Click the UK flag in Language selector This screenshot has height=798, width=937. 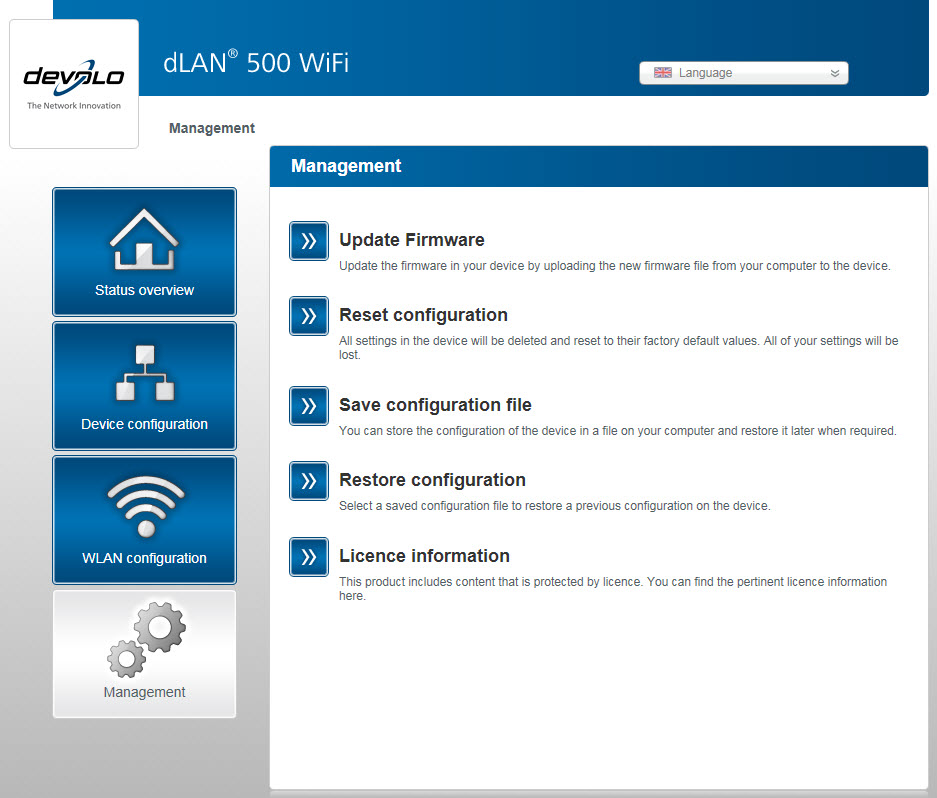(x=663, y=73)
